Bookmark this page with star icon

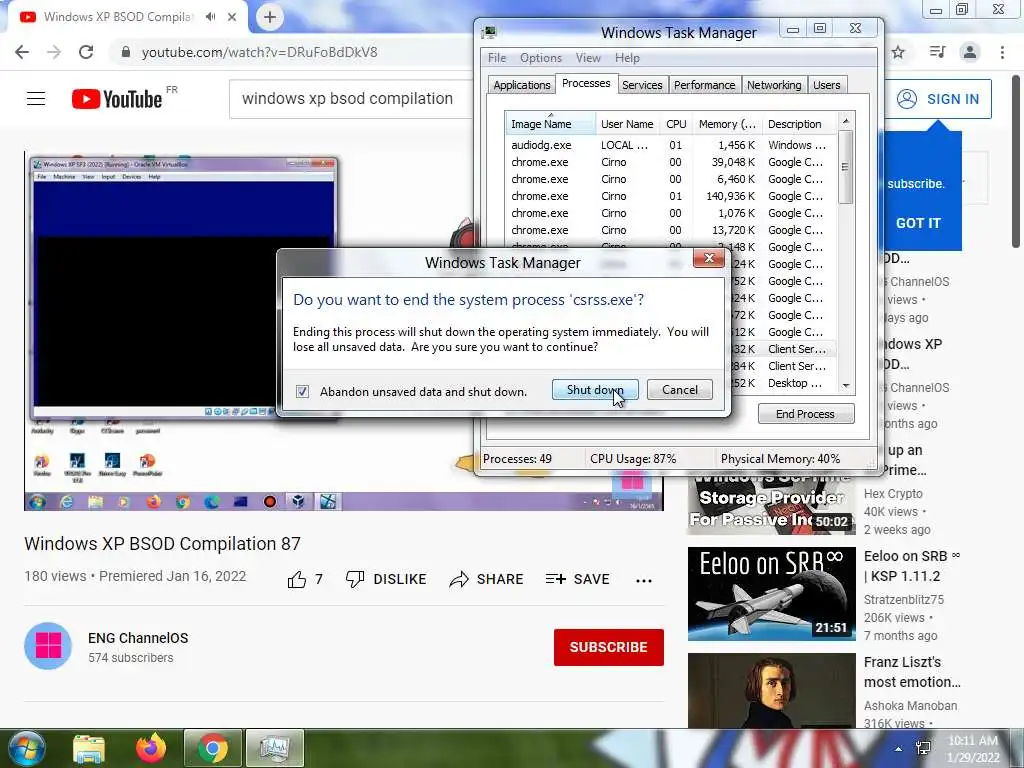pyautogui.click(x=899, y=52)
